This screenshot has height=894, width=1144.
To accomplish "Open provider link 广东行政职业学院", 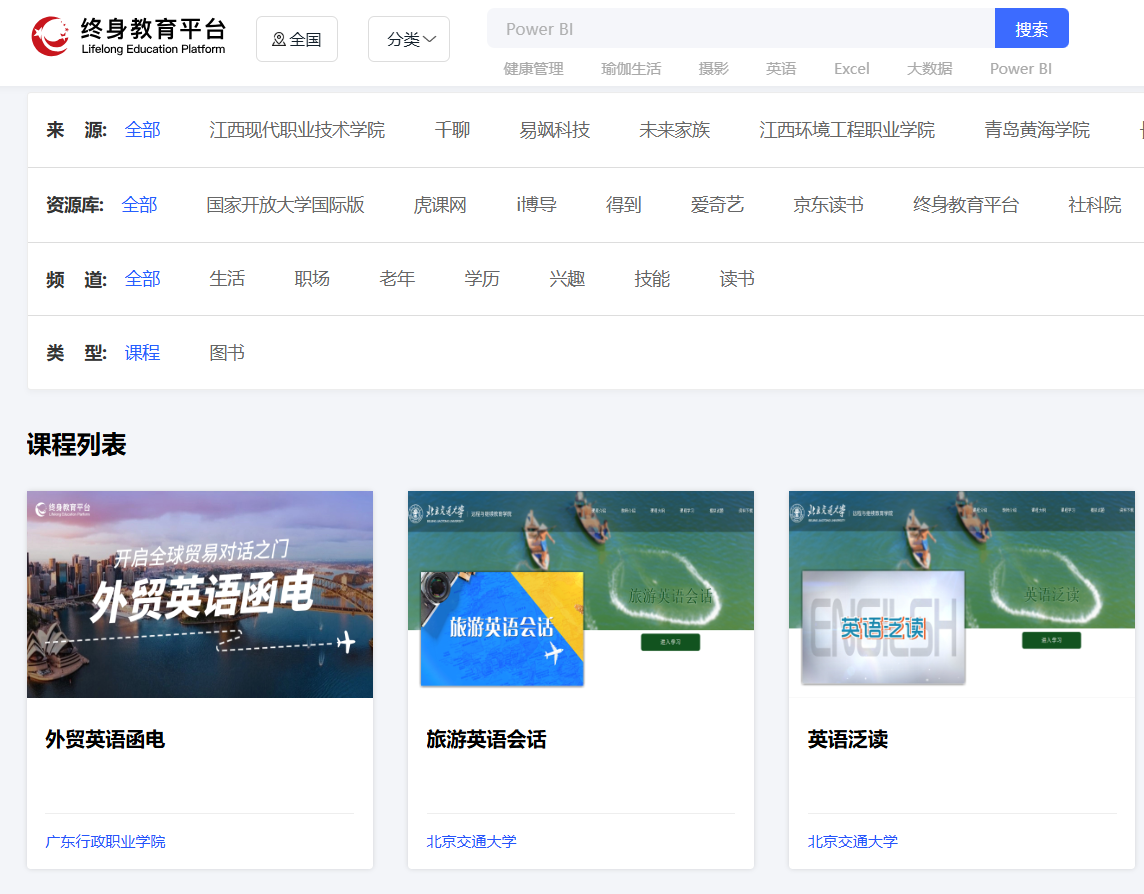I will point(106,841).
